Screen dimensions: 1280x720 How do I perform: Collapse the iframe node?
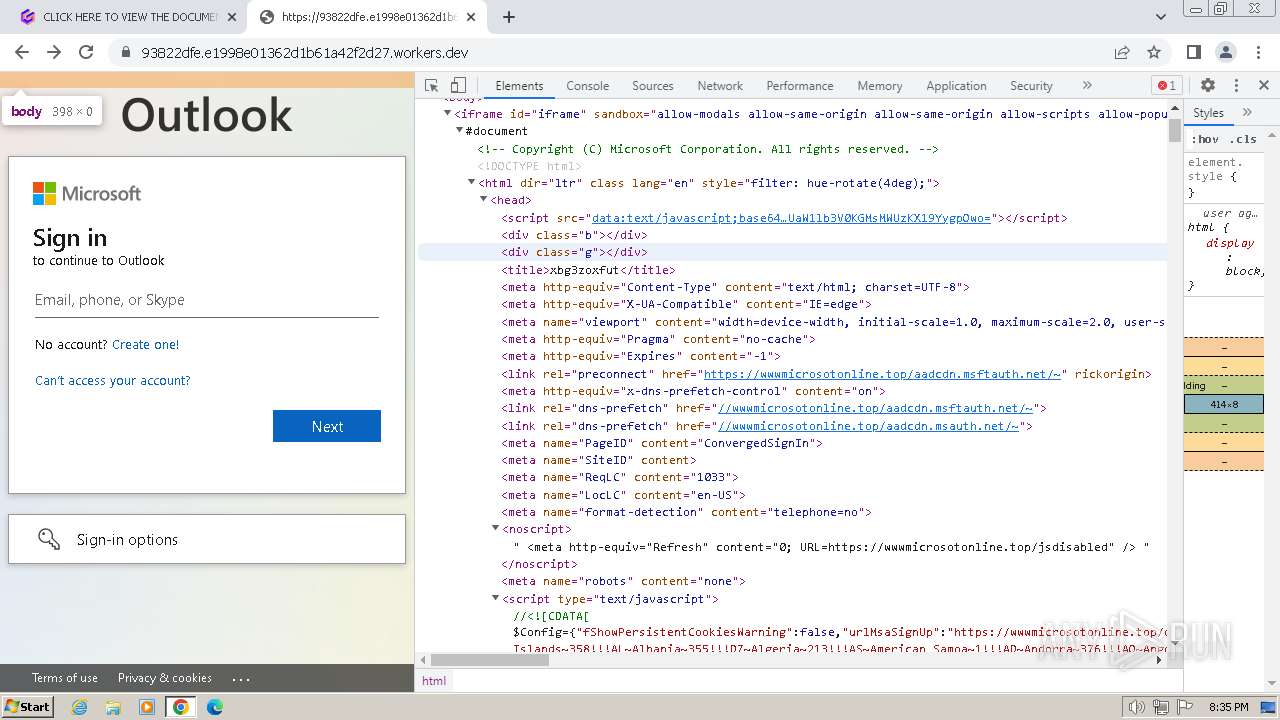click(x=447, y=114)
